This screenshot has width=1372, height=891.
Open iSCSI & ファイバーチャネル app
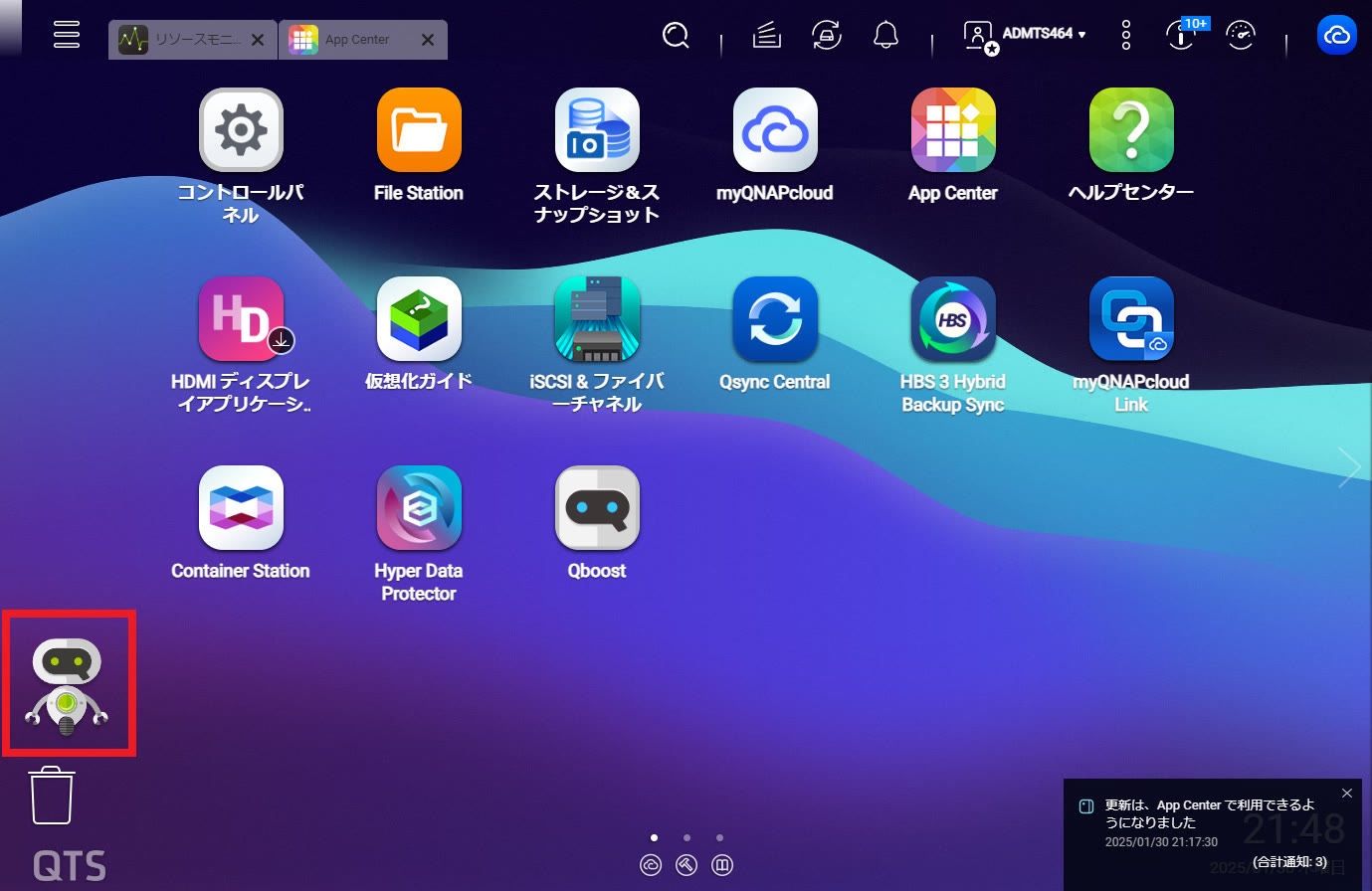597,319
